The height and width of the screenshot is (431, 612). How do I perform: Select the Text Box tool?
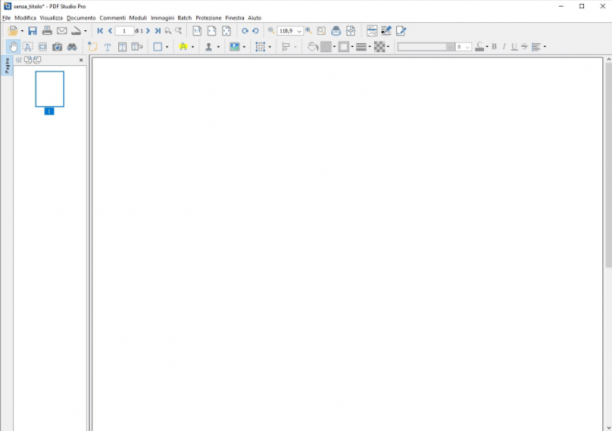click(122, 47)
